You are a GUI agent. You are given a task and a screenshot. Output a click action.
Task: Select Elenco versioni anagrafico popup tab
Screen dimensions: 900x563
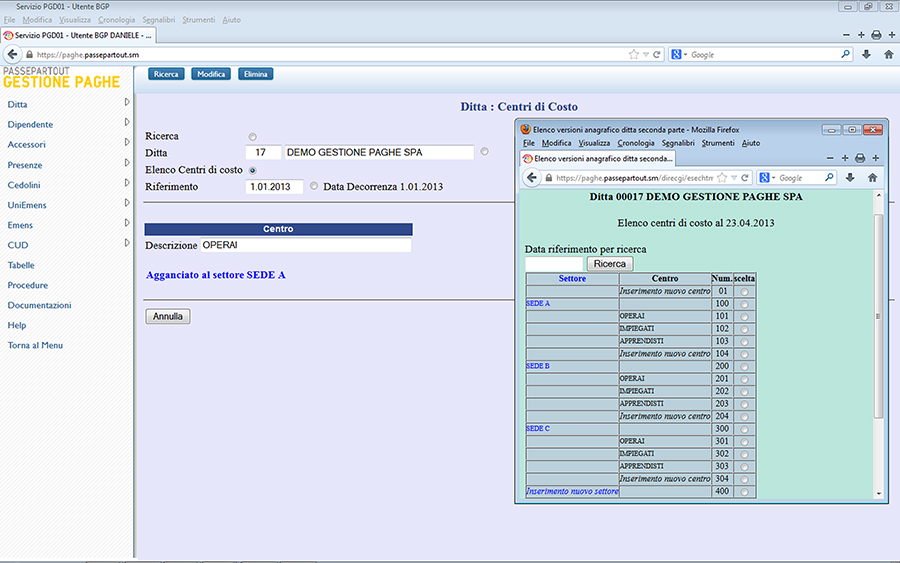(598, 158)
